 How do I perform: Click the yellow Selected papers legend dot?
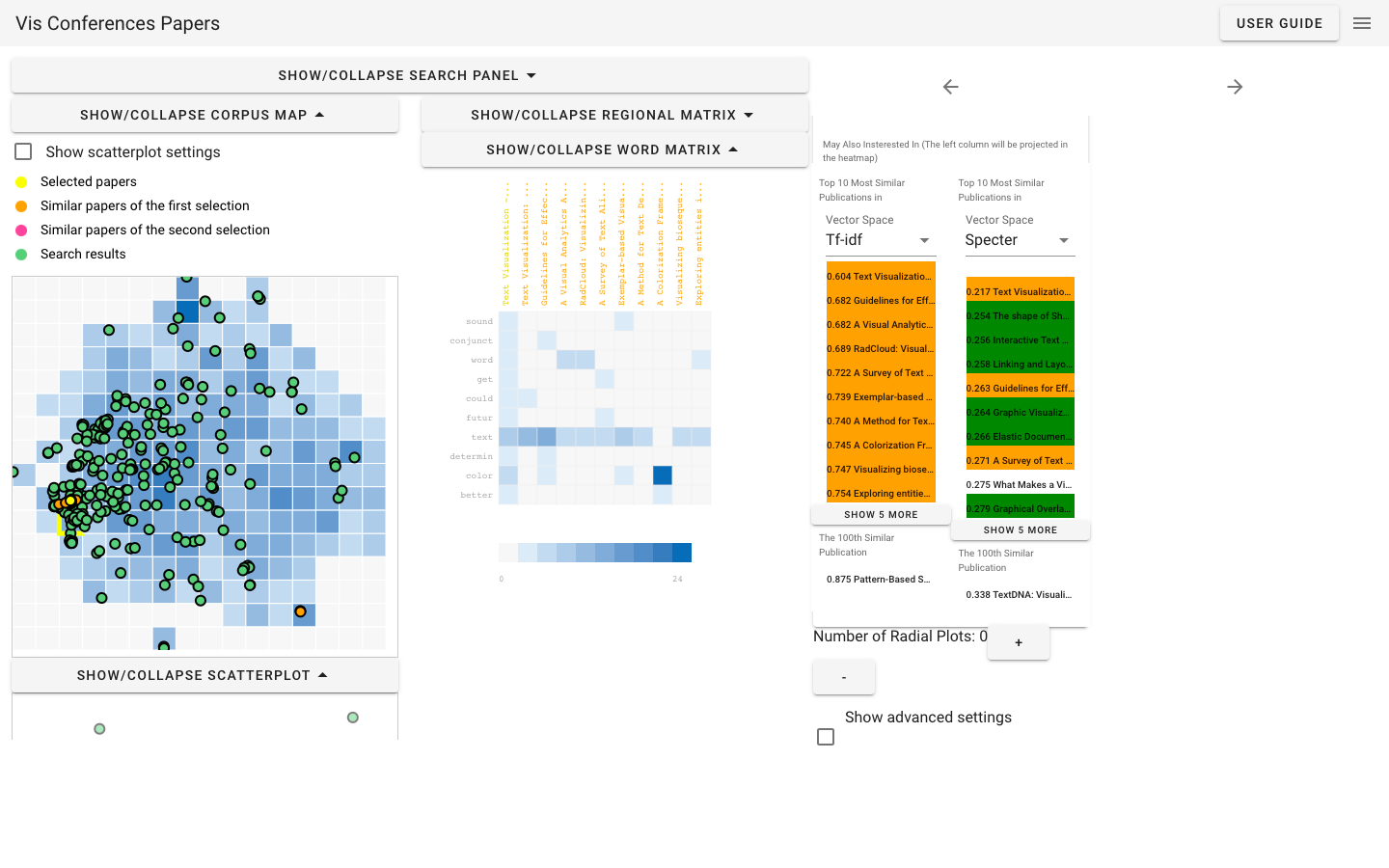pos(21,182)
